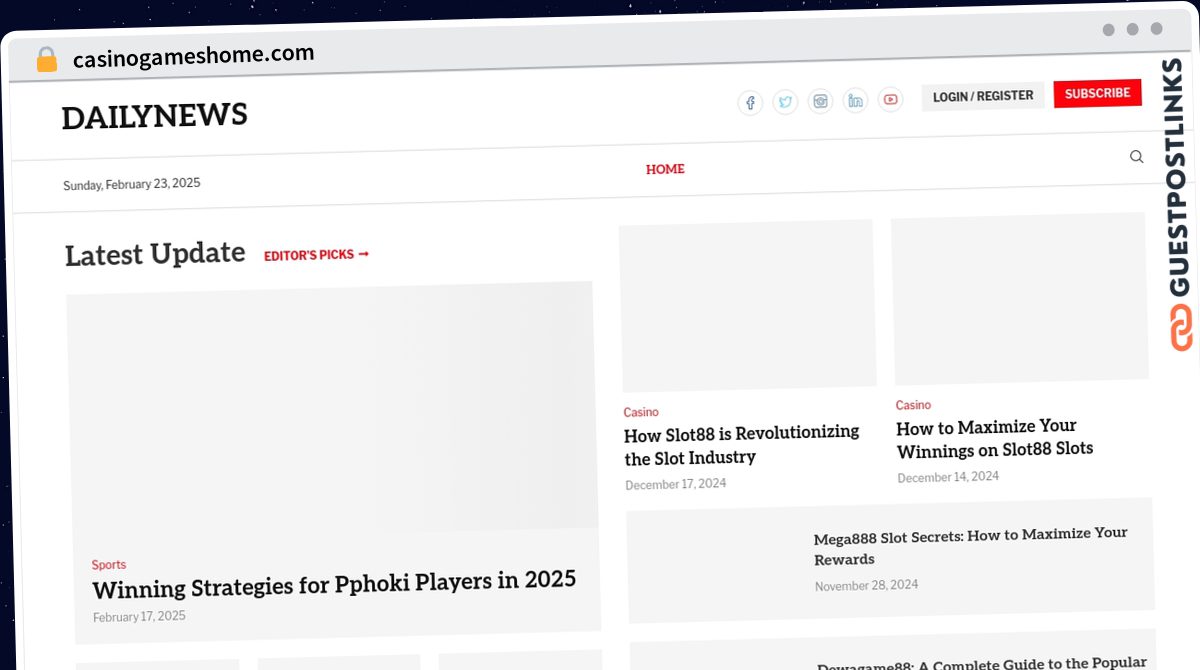Image resolution: width=1200 pixels, height=670 pixels.
Task: Click the December 17, 2024 post date
Action: coord(676,484)
